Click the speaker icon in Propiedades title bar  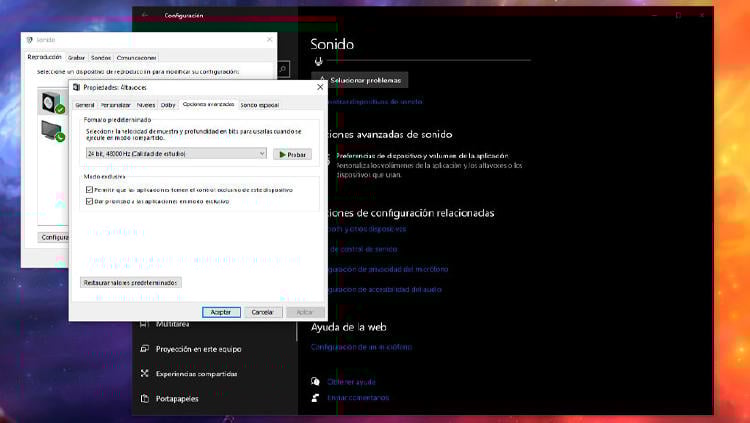pyautogui.click(x=76, y=88)
